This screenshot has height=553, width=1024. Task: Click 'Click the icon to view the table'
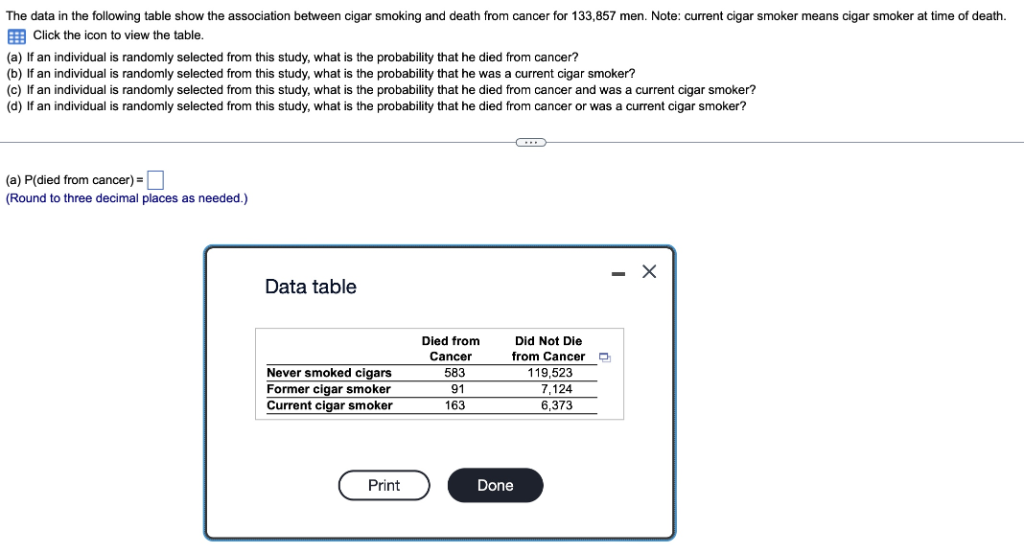click(118, 35)
